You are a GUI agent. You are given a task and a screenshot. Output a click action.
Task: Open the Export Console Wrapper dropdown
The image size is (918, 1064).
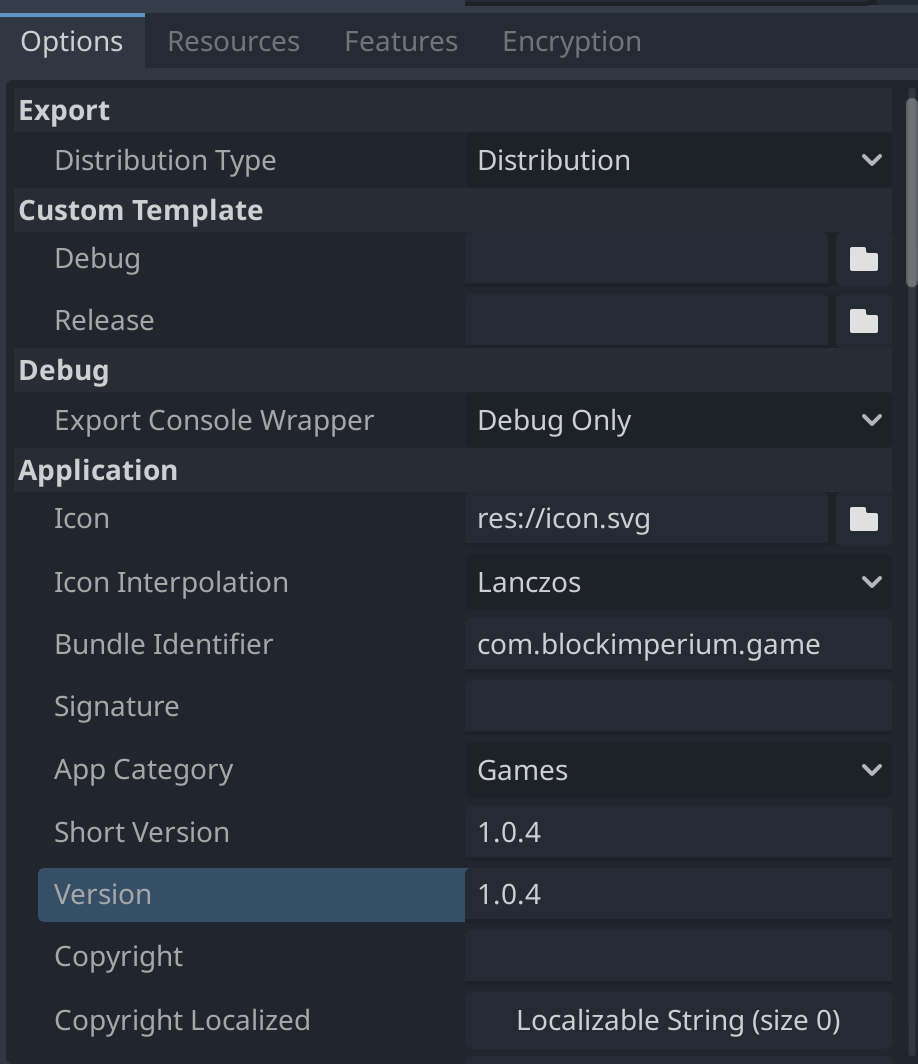[x=678, y=420]
